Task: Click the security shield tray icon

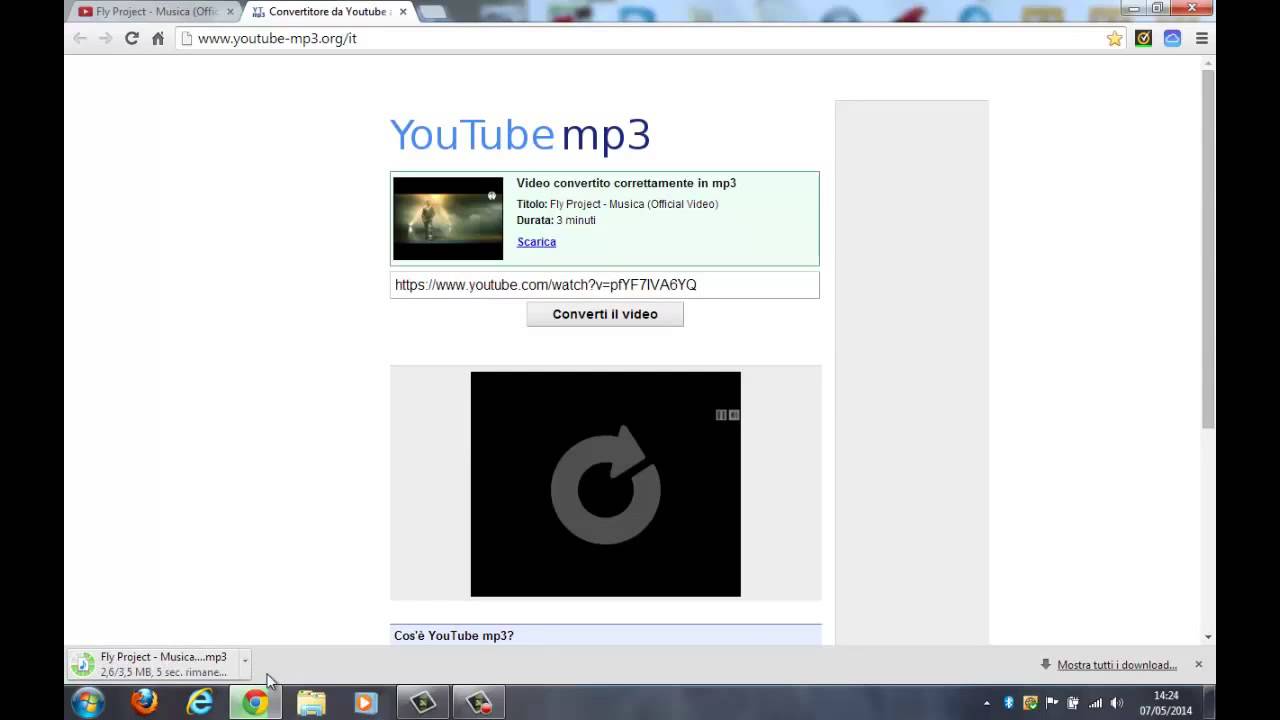Action: click(1030, 703)
